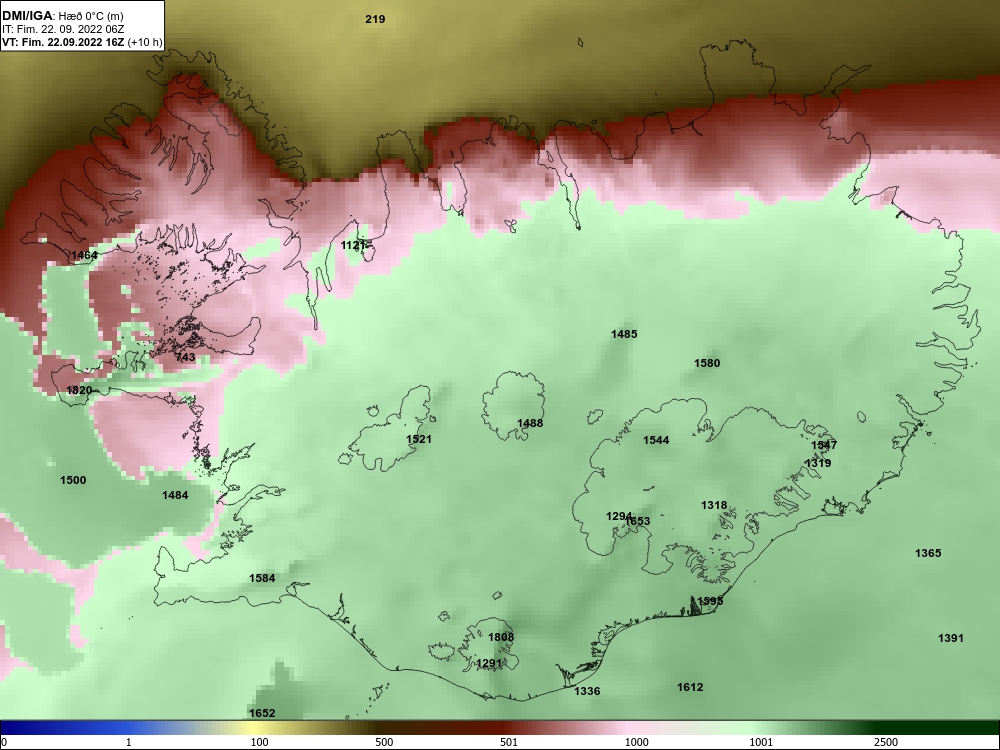The image size is (1000, 750).
Task: Click the legend label 100
Action: click(259, 742)
